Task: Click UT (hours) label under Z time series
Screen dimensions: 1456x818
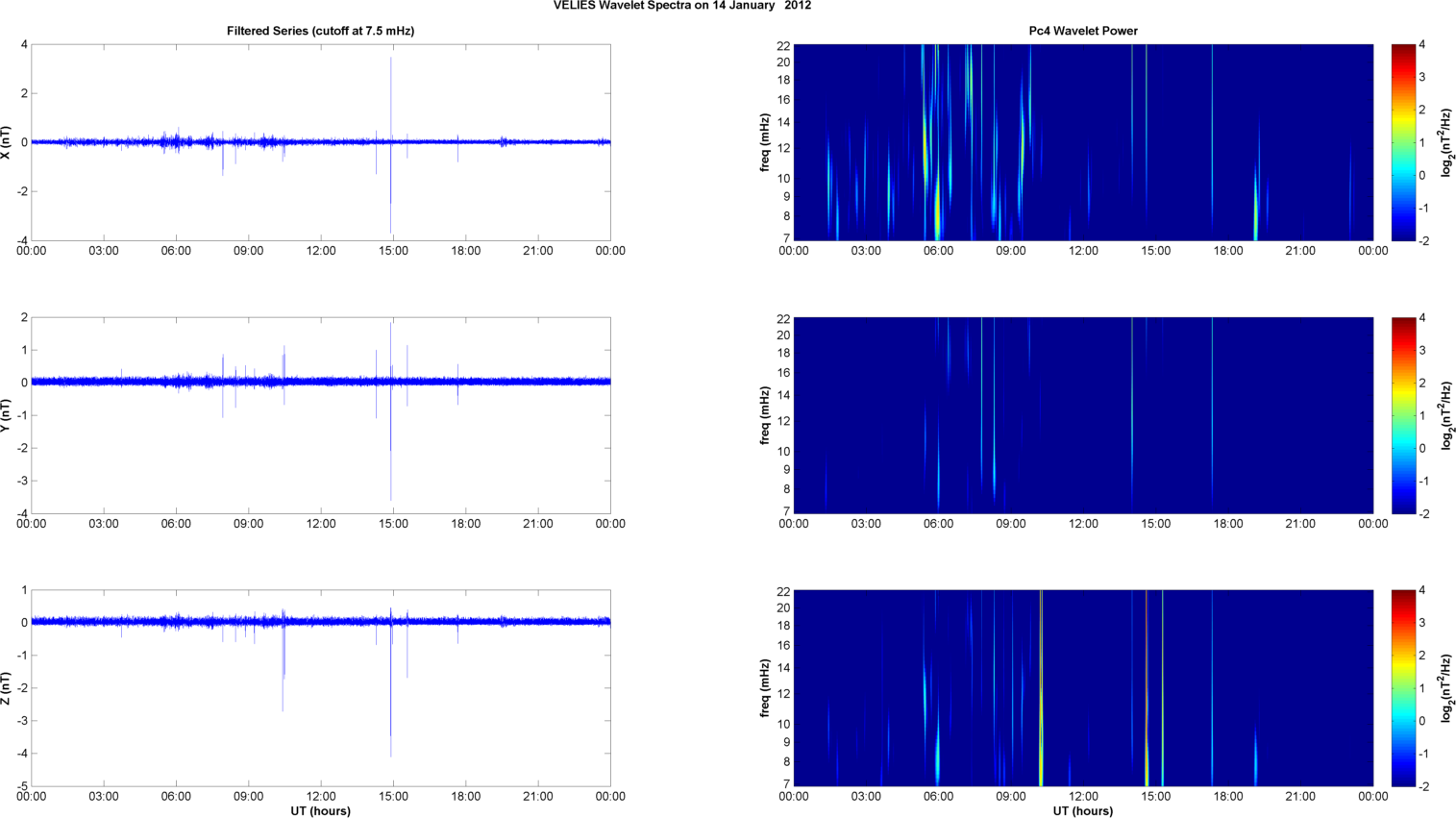Action: tap(320, 811)
